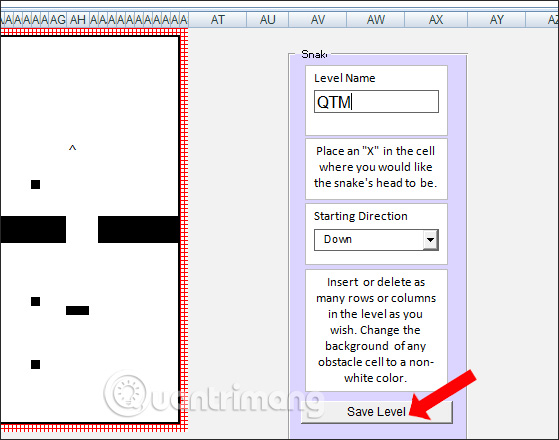Select column header AG
This screenshot has width=559, height=440.
pyautogui.click(x=58, y=20)
